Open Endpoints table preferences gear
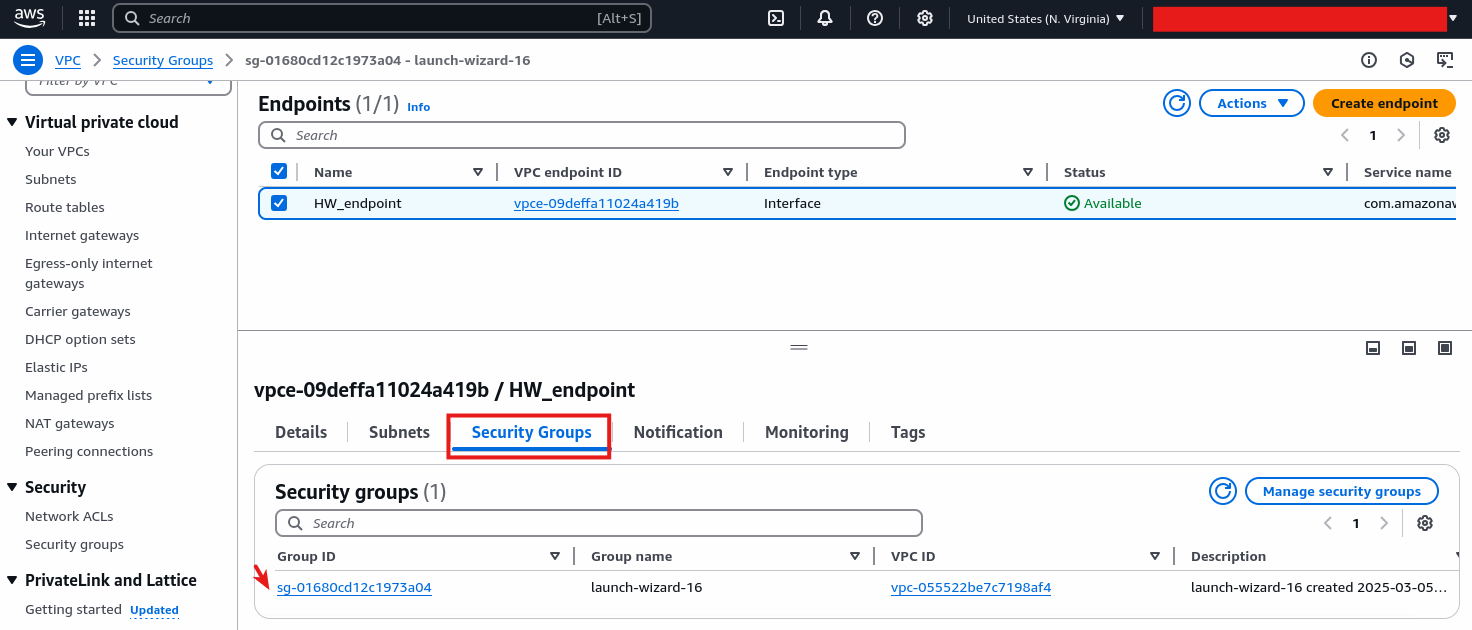The image size is (1472, 630). coord(1442,135)
